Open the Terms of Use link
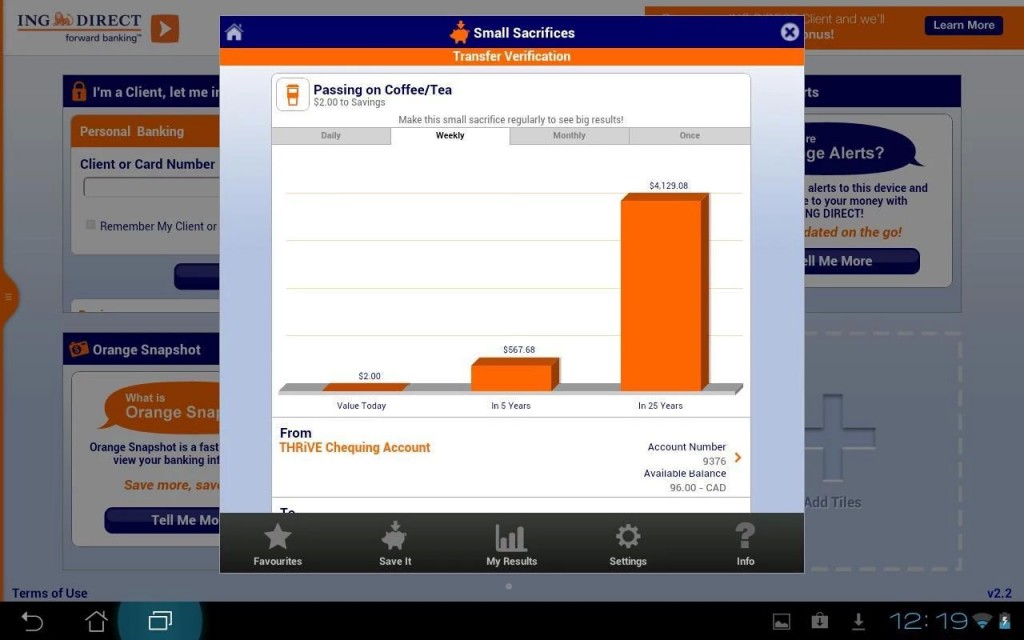This screenshot has height=640, width=1024. pyautogui.click(x=50, y=593)
